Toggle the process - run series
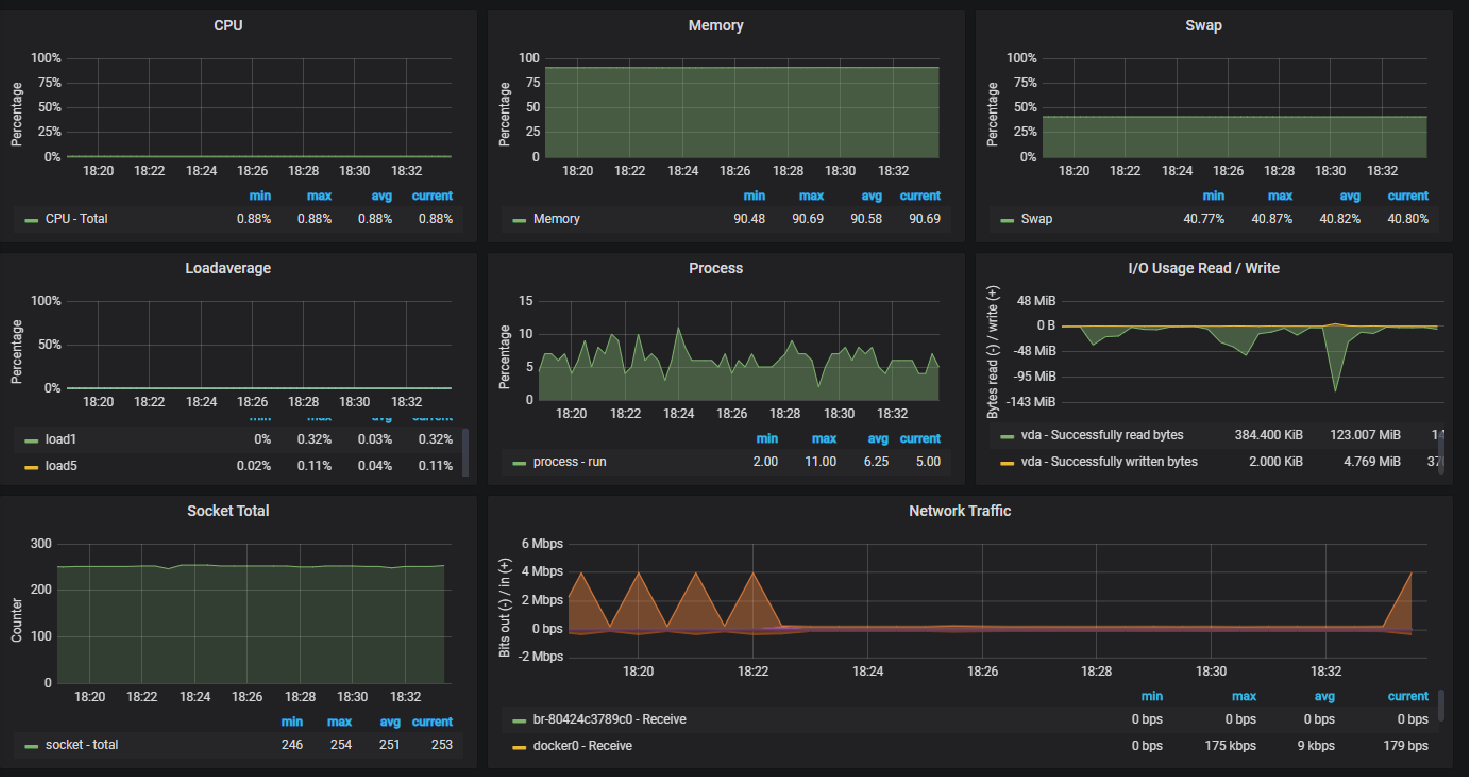The width and height of the screenshot is (1470, 777). click(x=569, y=461)
